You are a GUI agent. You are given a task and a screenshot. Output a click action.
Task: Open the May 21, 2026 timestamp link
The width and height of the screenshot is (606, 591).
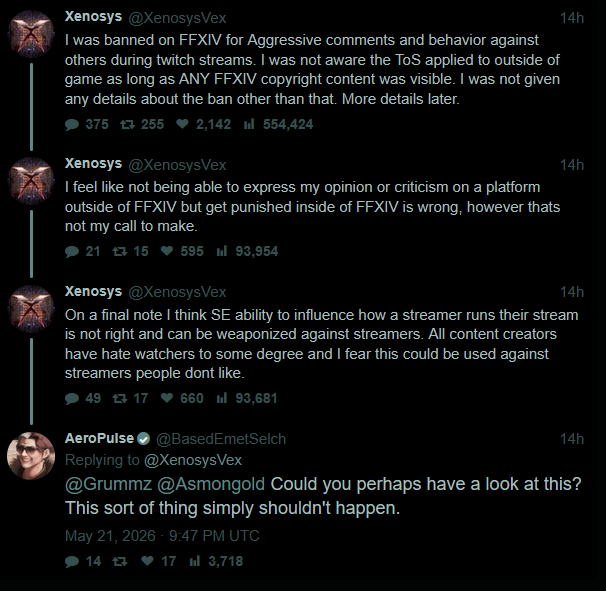(162, 536)
